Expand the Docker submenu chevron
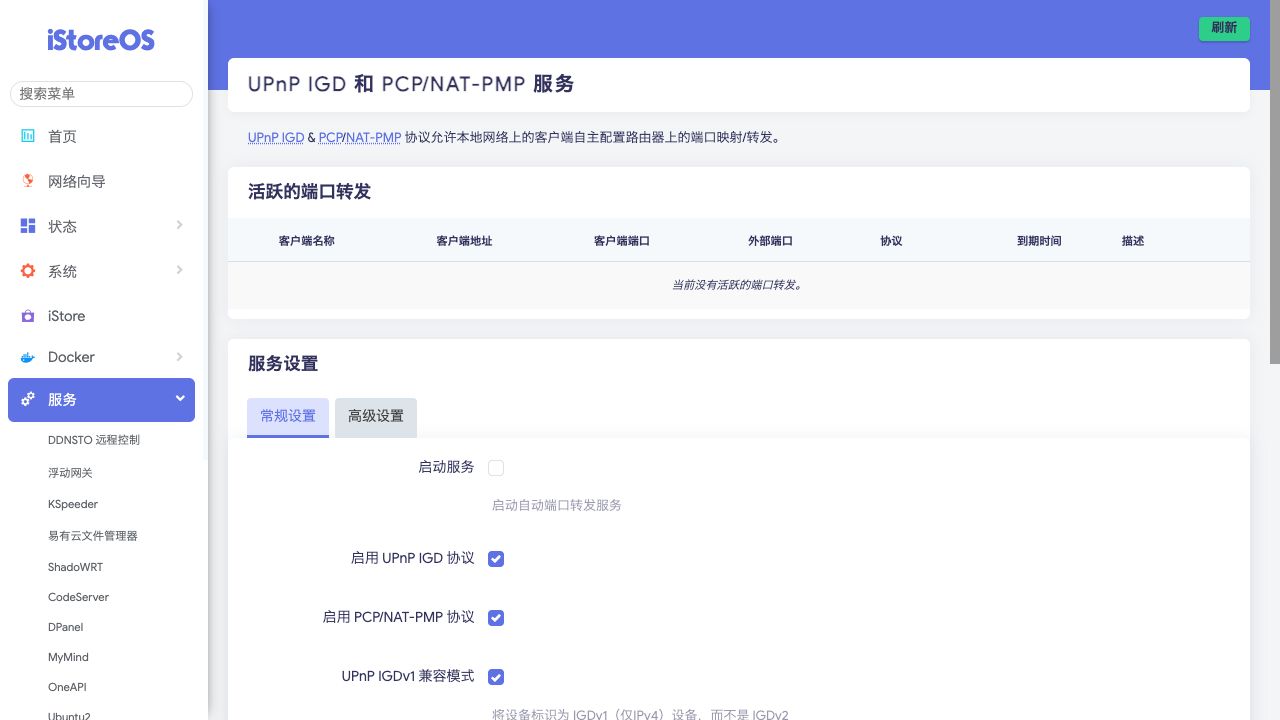The width and height of the screenshot is (1280, 720). coord(179,356)
